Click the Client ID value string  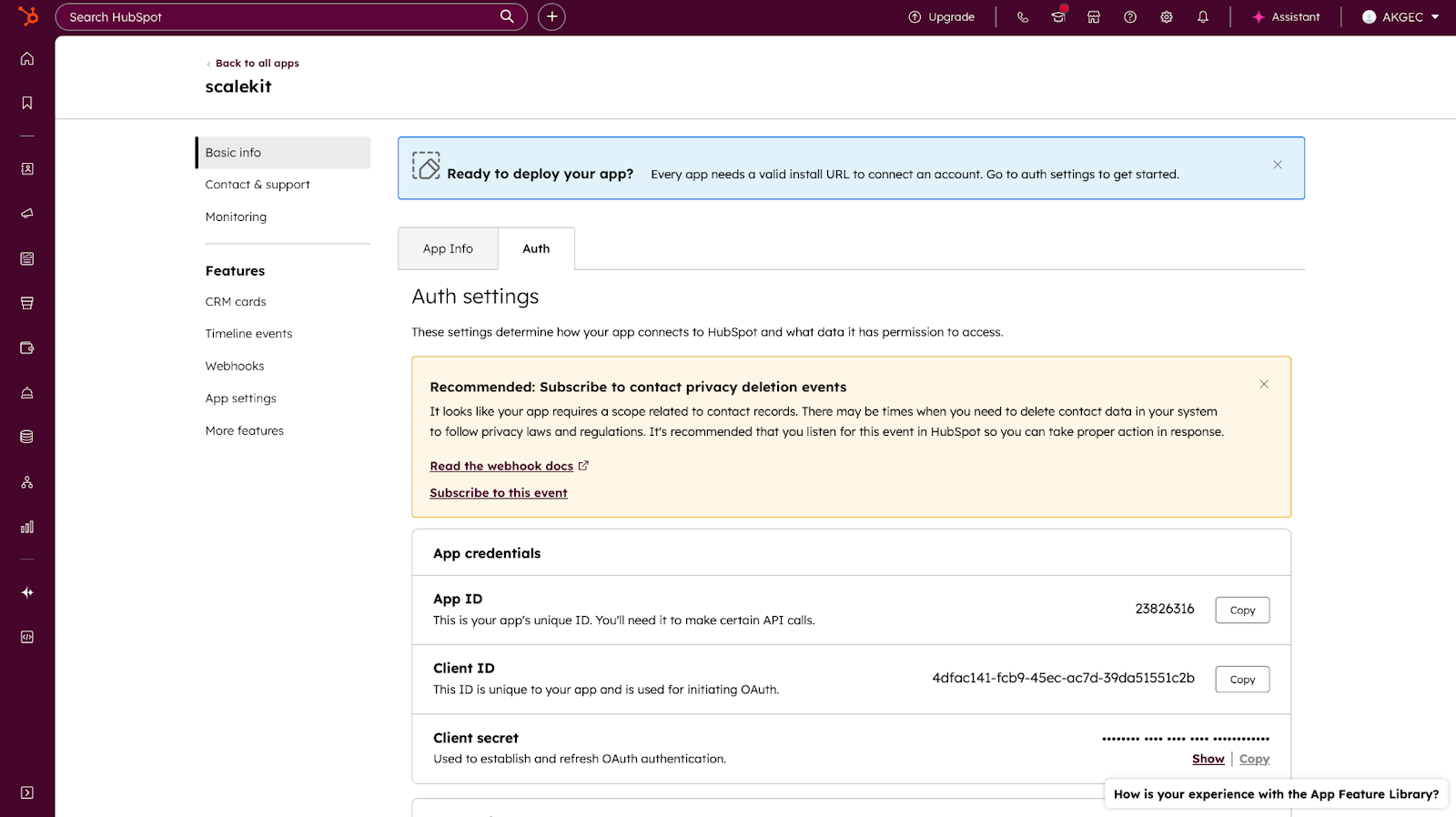1063,678
